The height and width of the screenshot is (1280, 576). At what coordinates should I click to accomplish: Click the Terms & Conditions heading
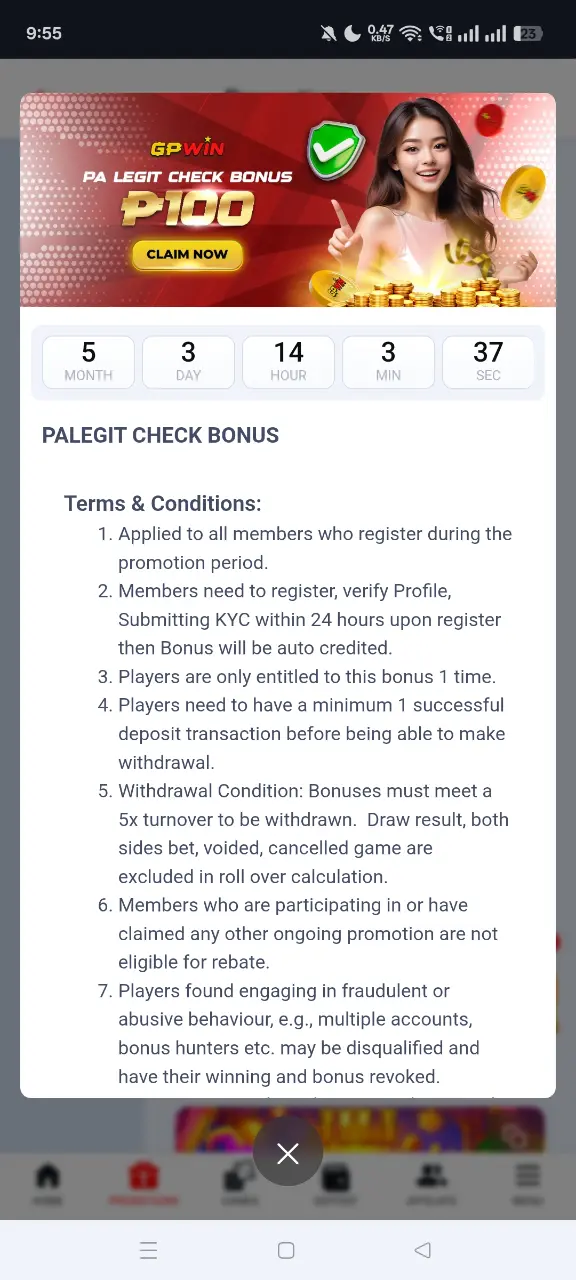pos(162,504)
